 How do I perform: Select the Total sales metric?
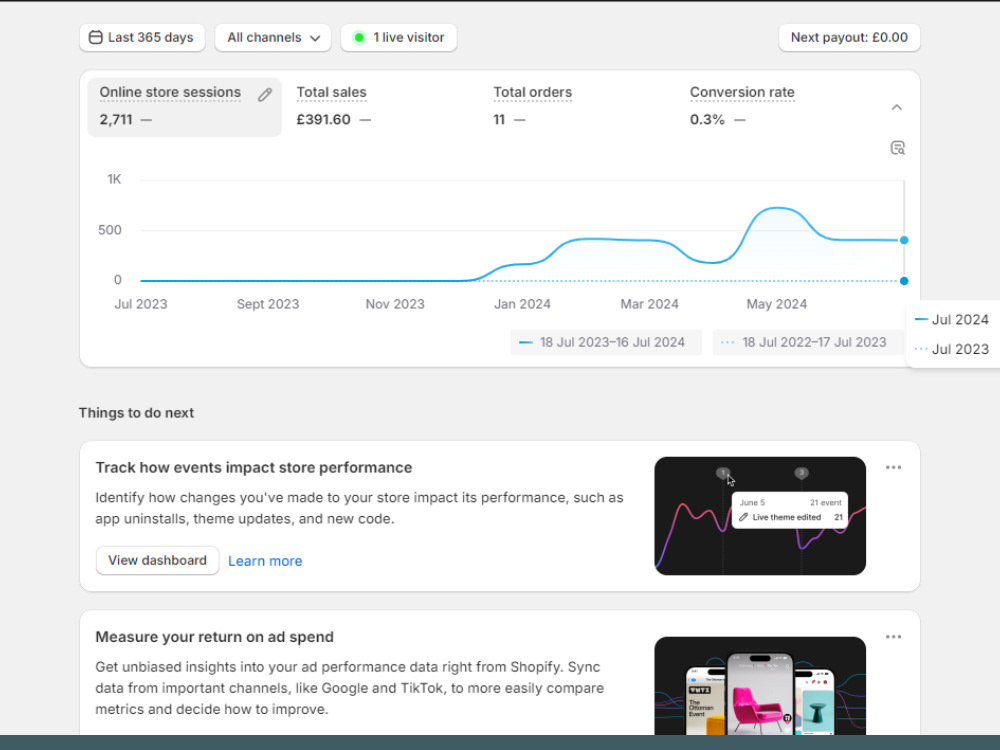(382, 107)
